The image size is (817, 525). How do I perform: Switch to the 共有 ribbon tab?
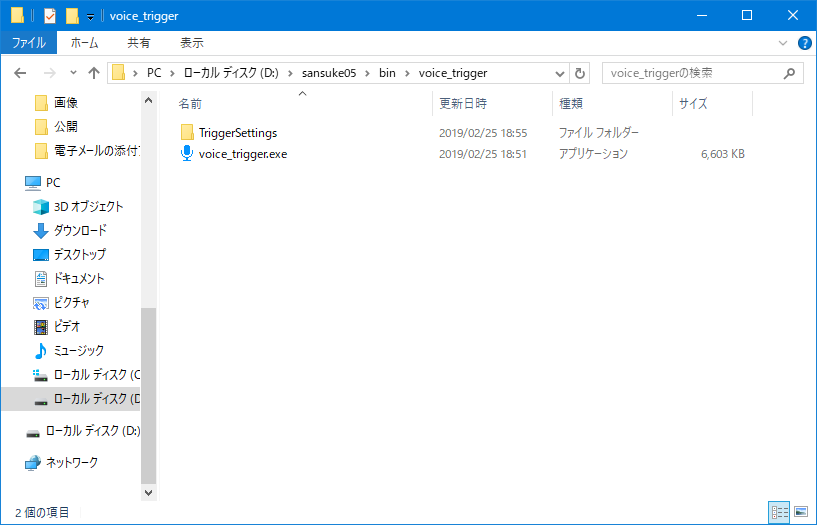tap(139, 43)
